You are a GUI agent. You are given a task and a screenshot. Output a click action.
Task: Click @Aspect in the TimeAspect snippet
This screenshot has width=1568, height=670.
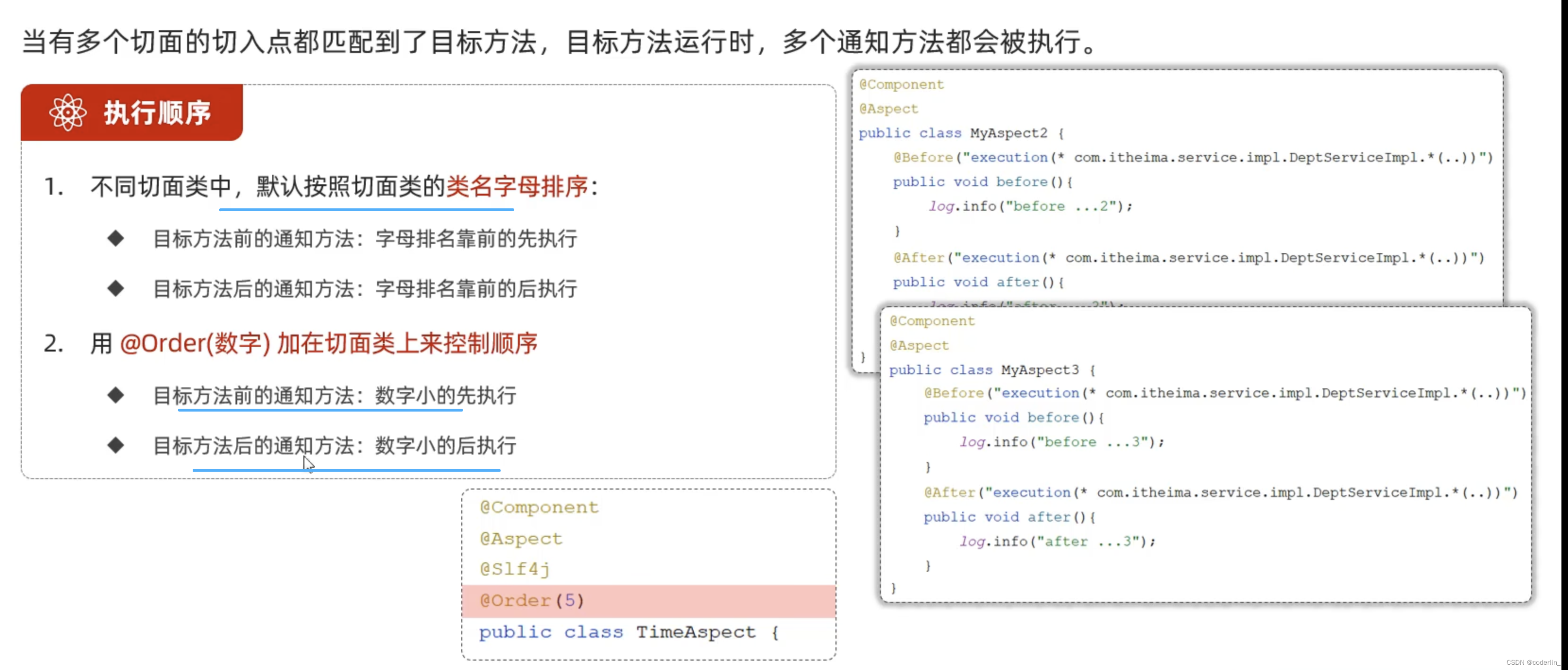pyautogui.click(x=521, y=539)
